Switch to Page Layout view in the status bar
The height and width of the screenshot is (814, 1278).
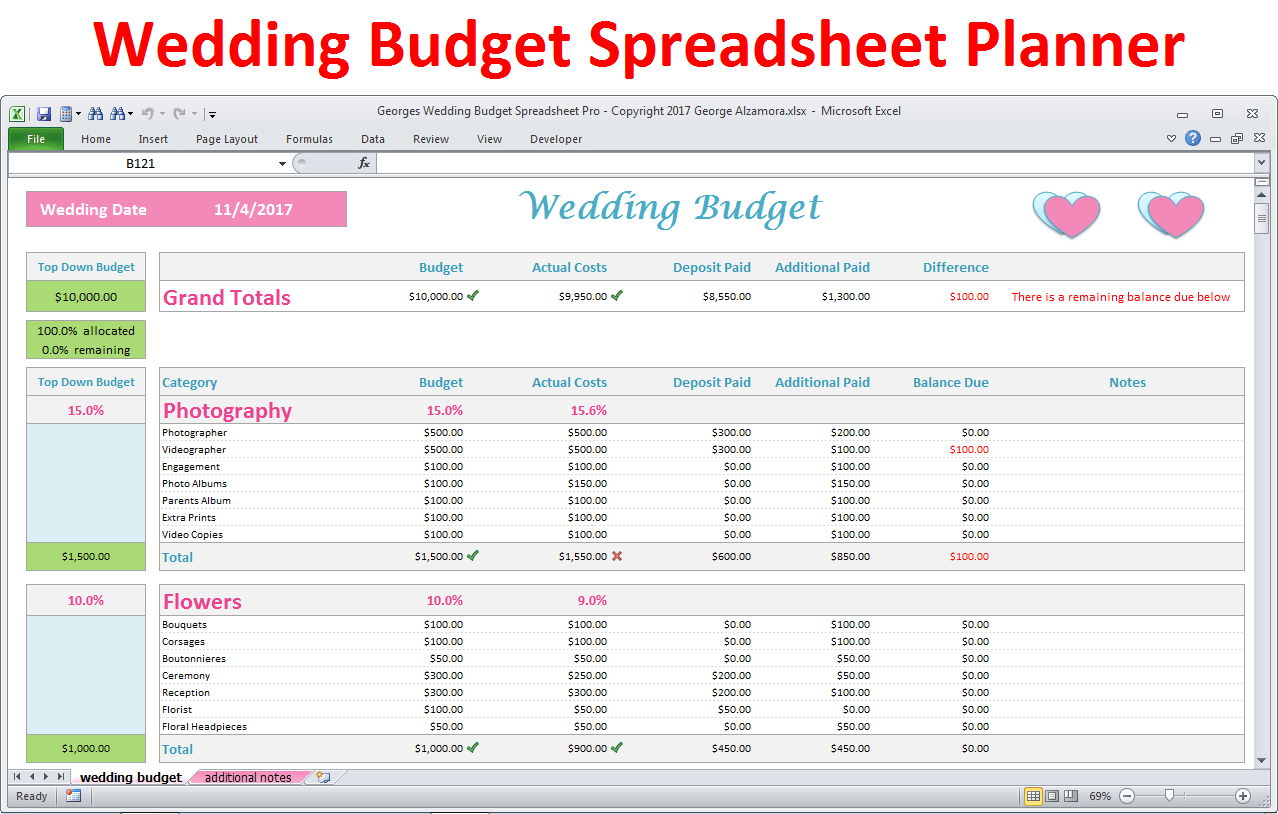pyautogui.click(x=1052, y=796)
